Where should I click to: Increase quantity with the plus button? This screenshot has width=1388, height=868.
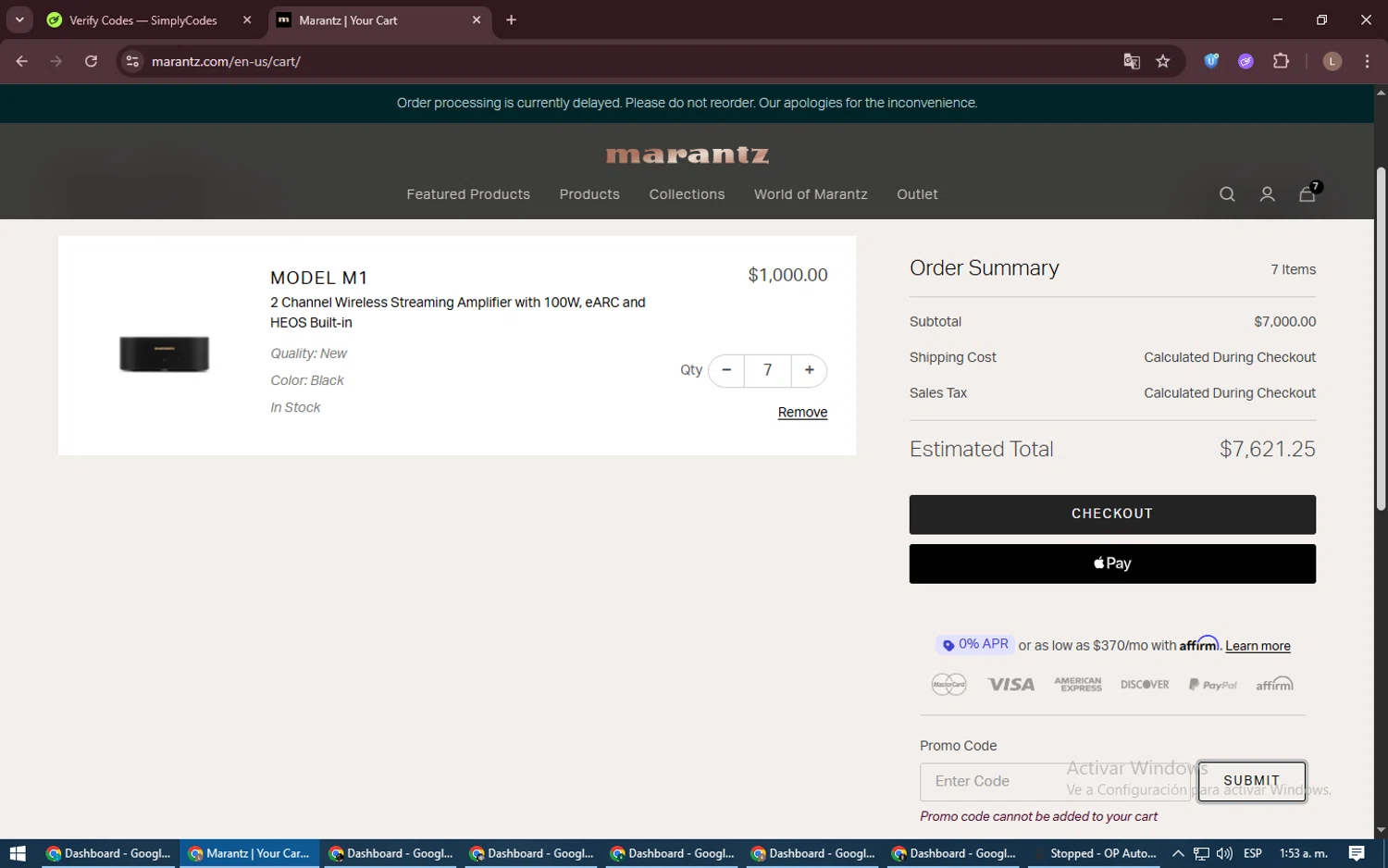click(x=810, y=370)
